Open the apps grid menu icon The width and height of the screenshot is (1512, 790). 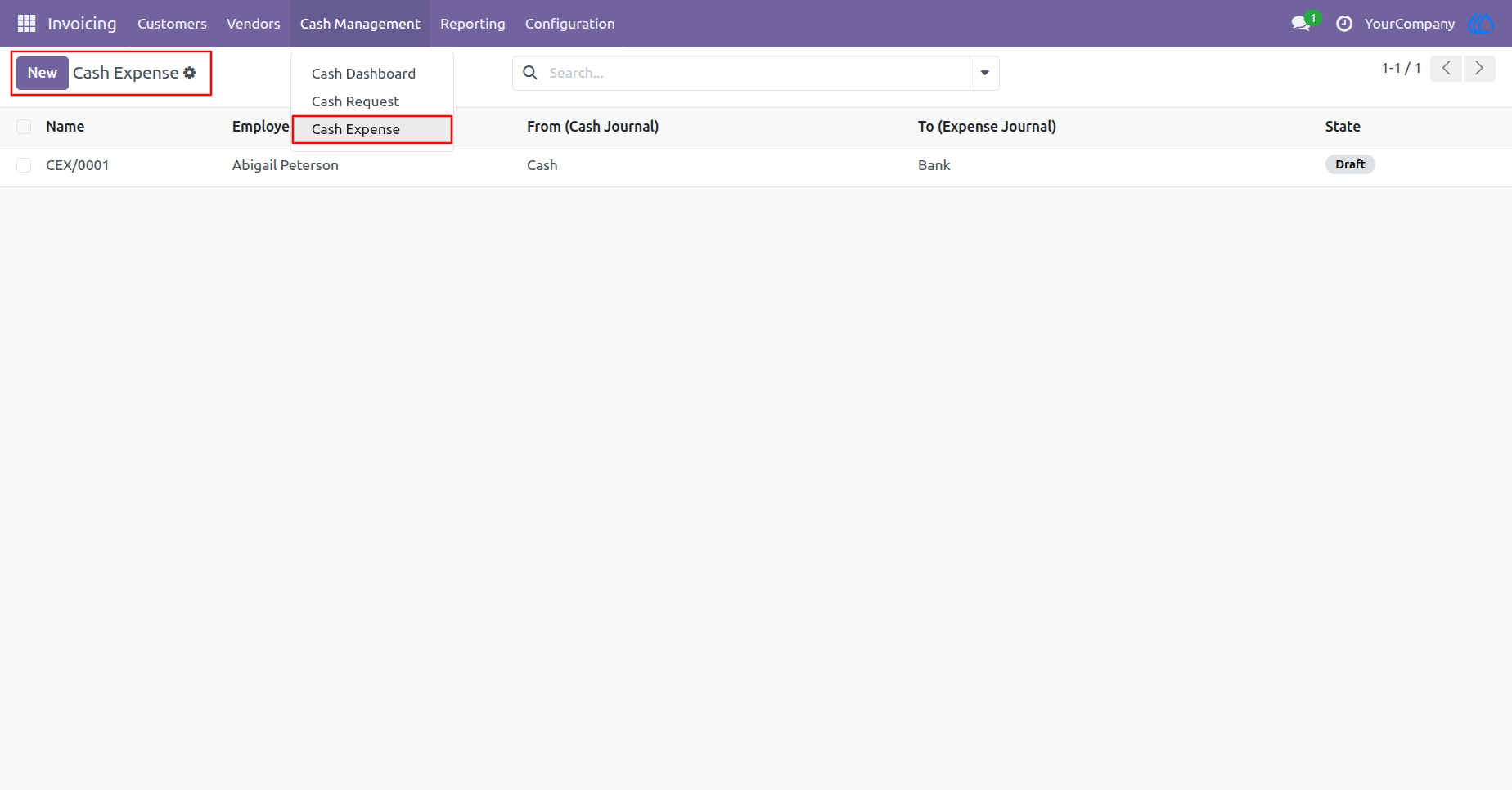pyautogui.click(x=26, y=24)
